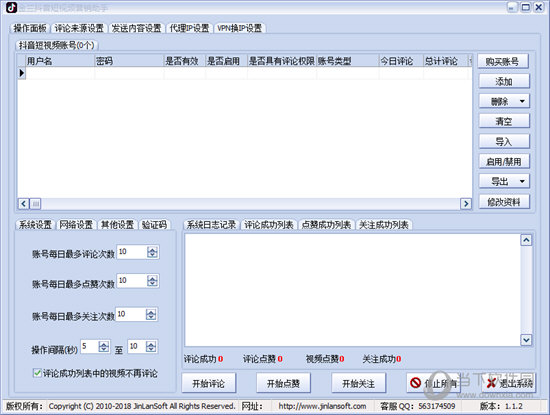Click the 添加 account button
Image resolution: width=550 pixels, height=415 pixels.
504,81
